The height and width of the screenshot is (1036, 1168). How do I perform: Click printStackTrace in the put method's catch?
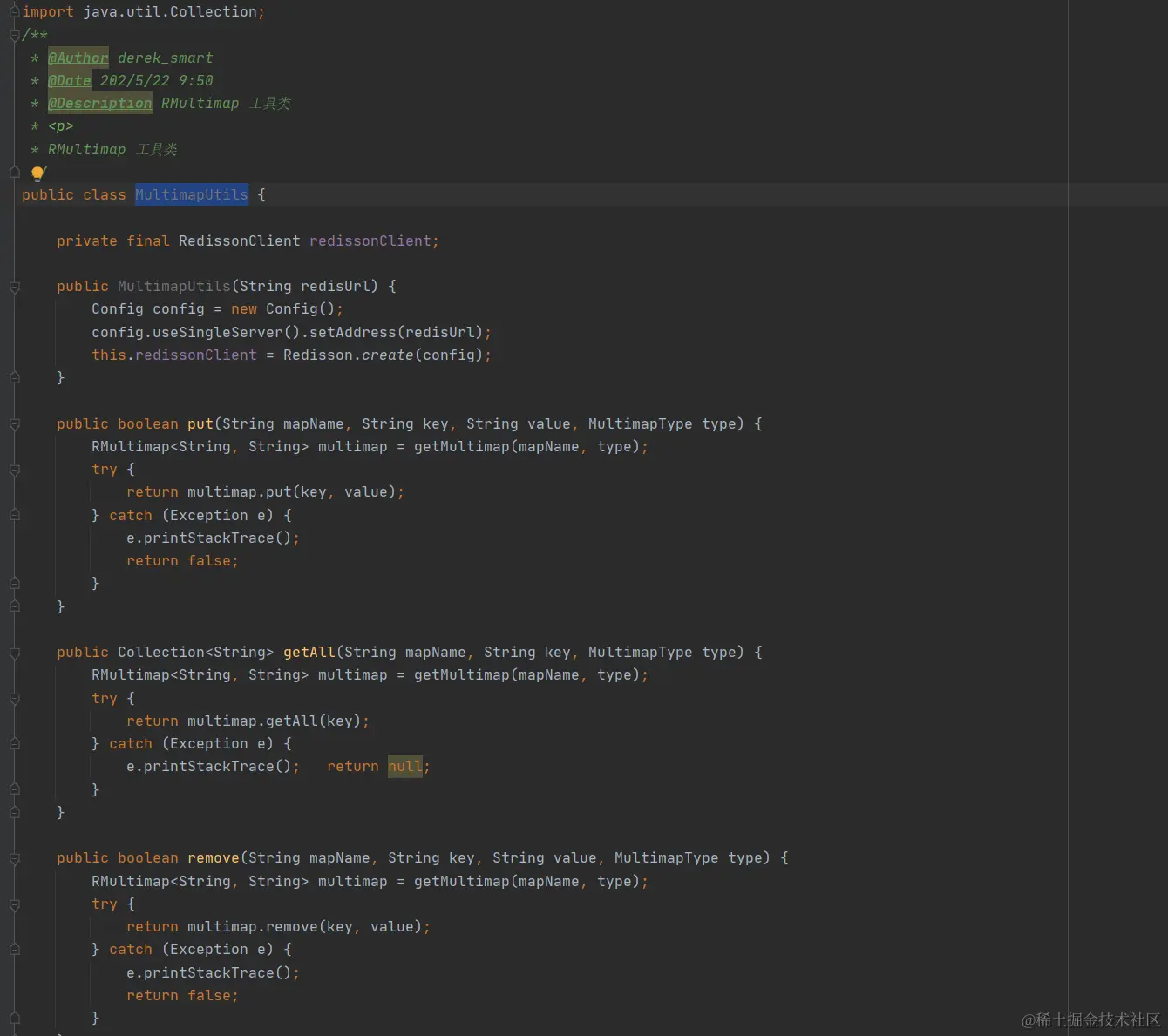pos(209,538)
